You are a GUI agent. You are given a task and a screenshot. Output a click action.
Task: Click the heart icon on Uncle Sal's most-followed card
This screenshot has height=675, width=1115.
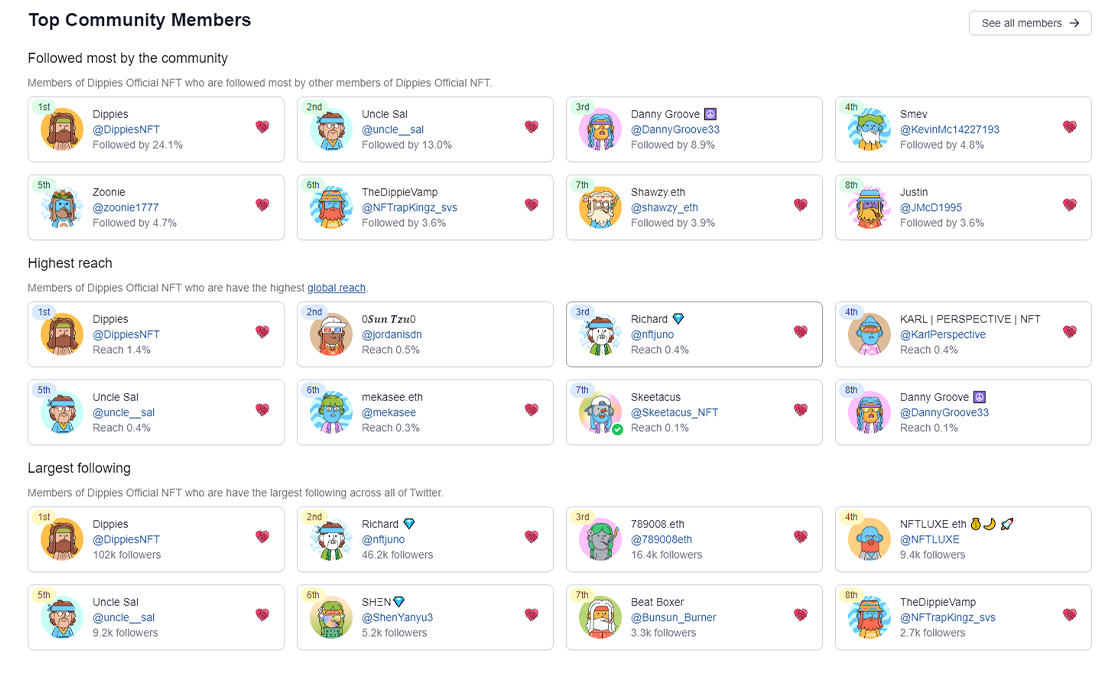point(531,127)
